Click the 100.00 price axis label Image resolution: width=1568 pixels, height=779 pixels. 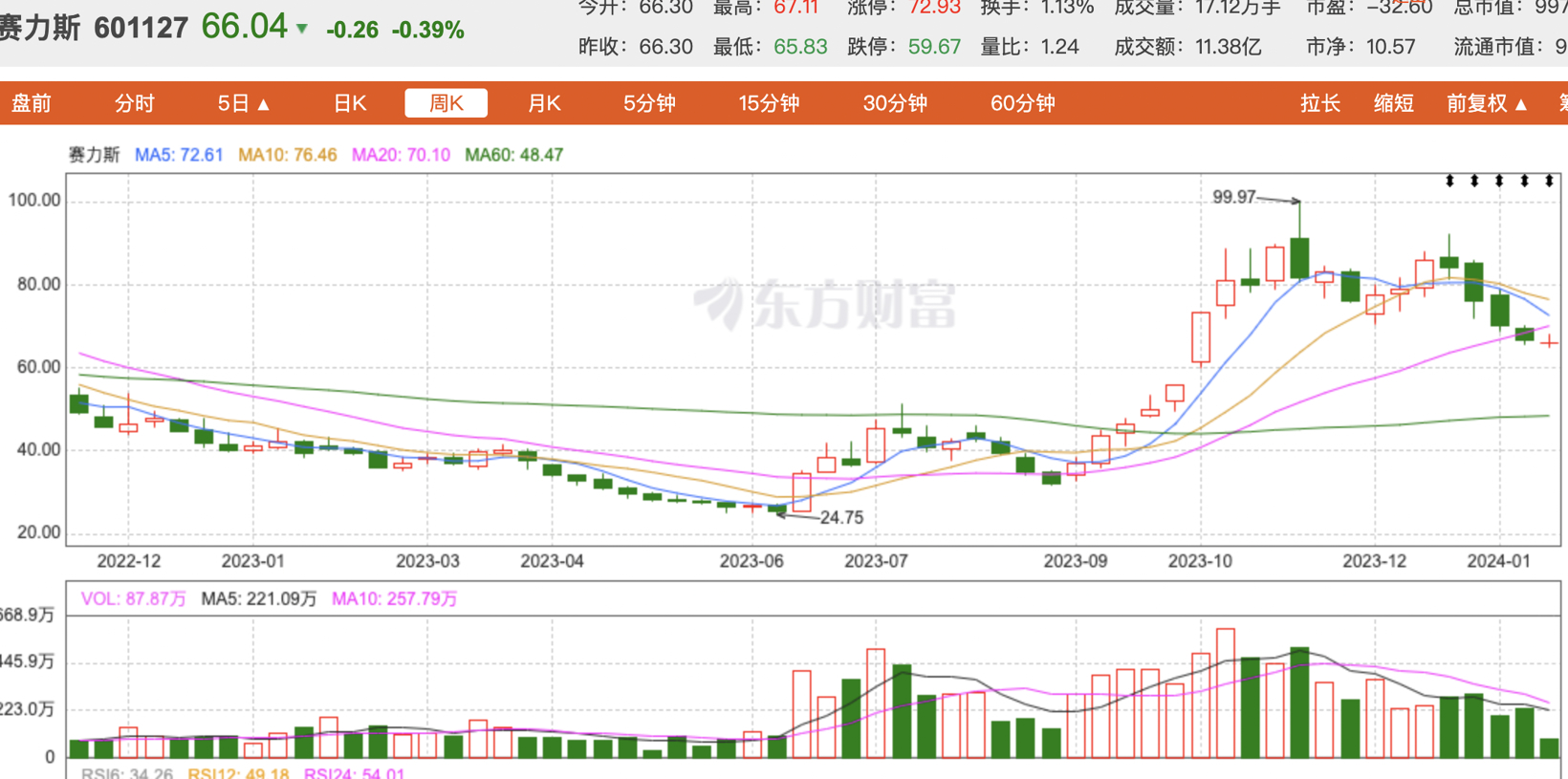34,200
